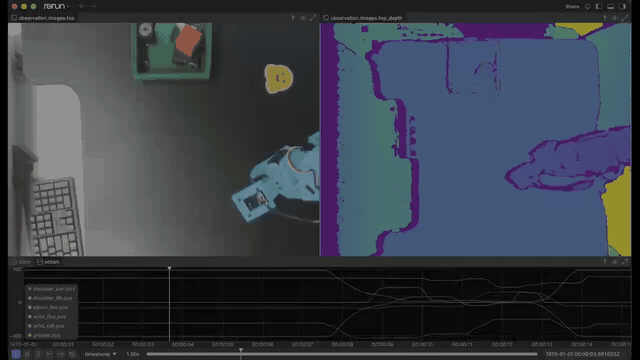
Task: Toggle visibility of the action plot
Action: (615, 262)
